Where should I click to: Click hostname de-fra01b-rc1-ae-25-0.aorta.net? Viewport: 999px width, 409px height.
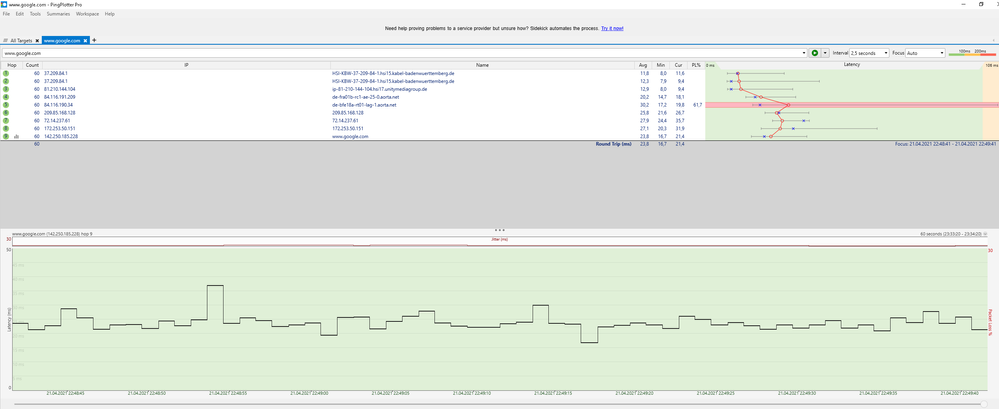(368, 97)
